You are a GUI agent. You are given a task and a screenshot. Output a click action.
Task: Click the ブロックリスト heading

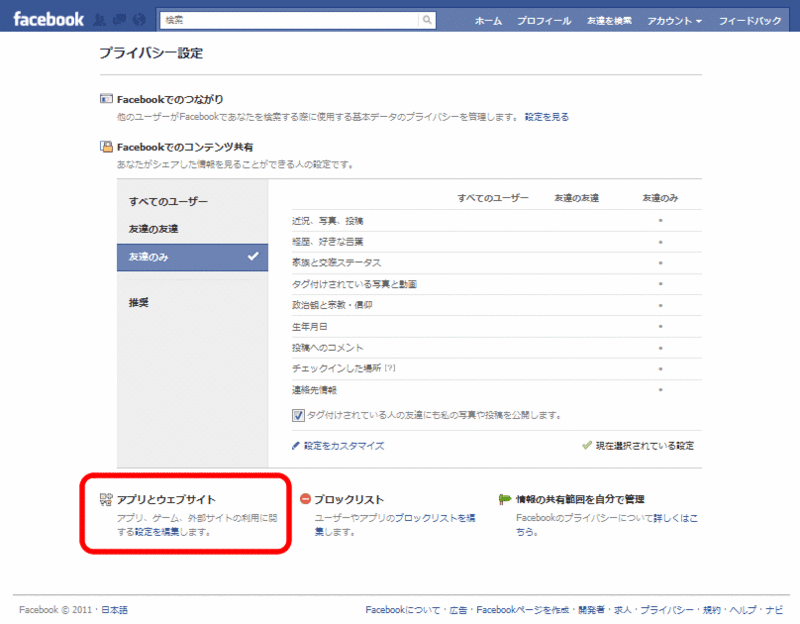tap(349, 500)
